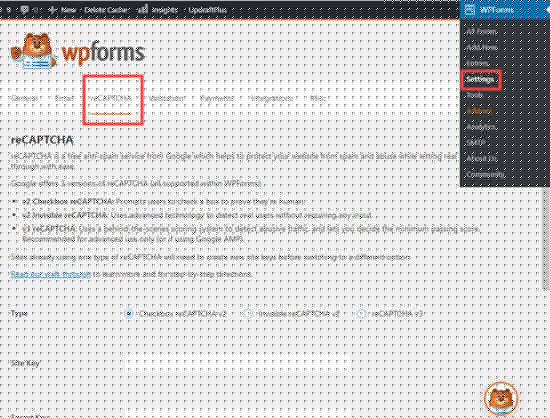Click Delete Cache in admin bar
The height and width of the screenshot is (418, 550).
pos(106,10)
